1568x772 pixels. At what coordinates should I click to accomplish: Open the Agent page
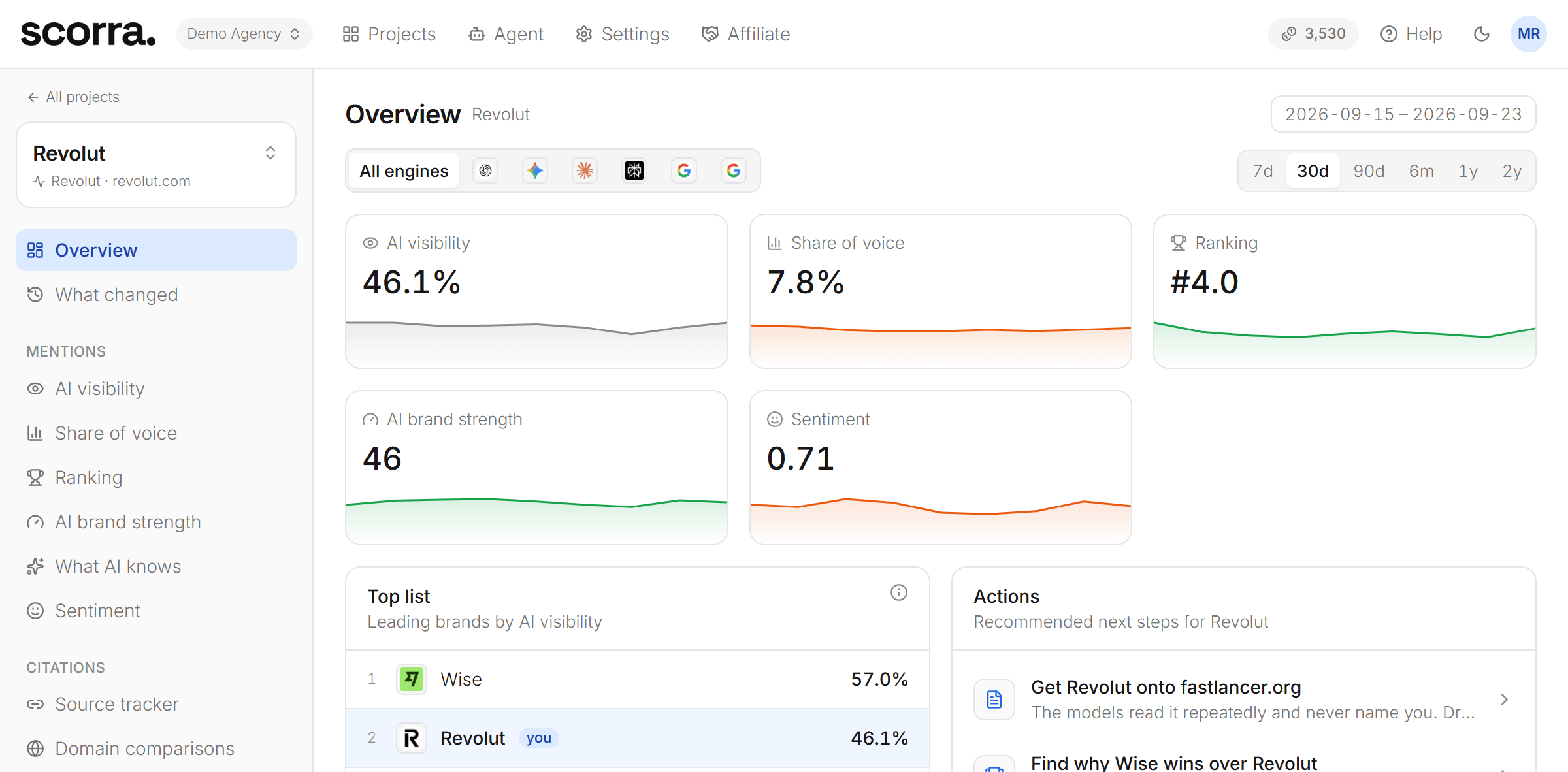coord(506,34)
